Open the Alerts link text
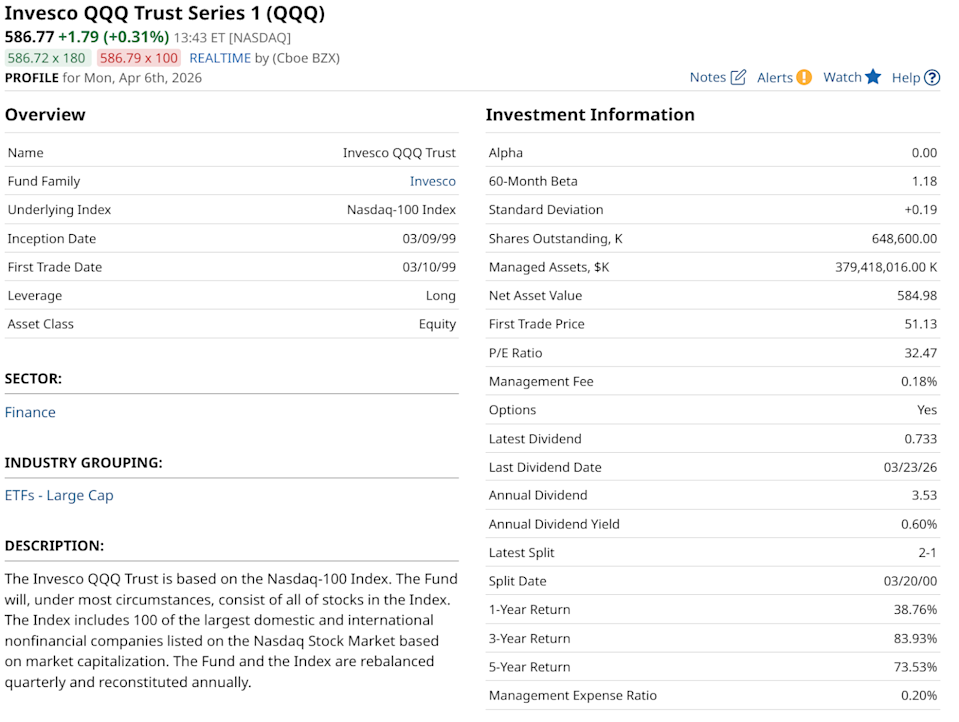Viewport: 959px width, 722px height. coord(775,77)
